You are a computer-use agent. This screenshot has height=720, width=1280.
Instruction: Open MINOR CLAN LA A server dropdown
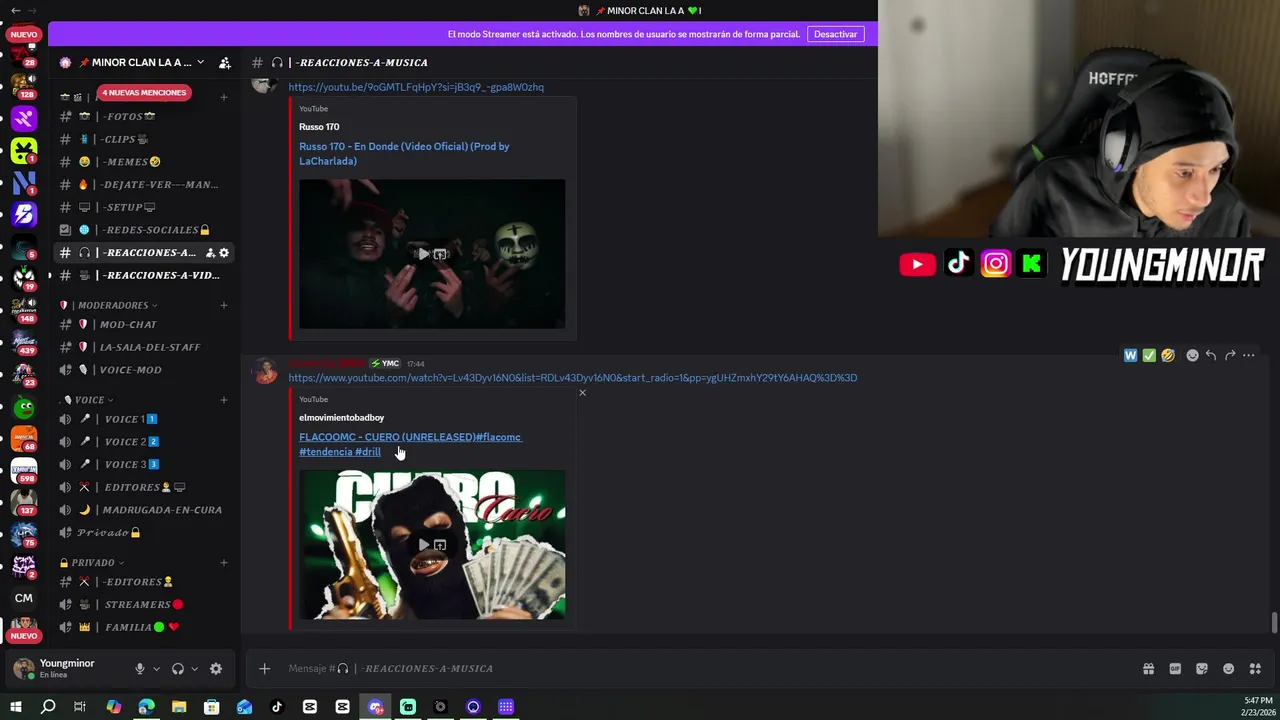pyautogui.click(x=142, y=62)
